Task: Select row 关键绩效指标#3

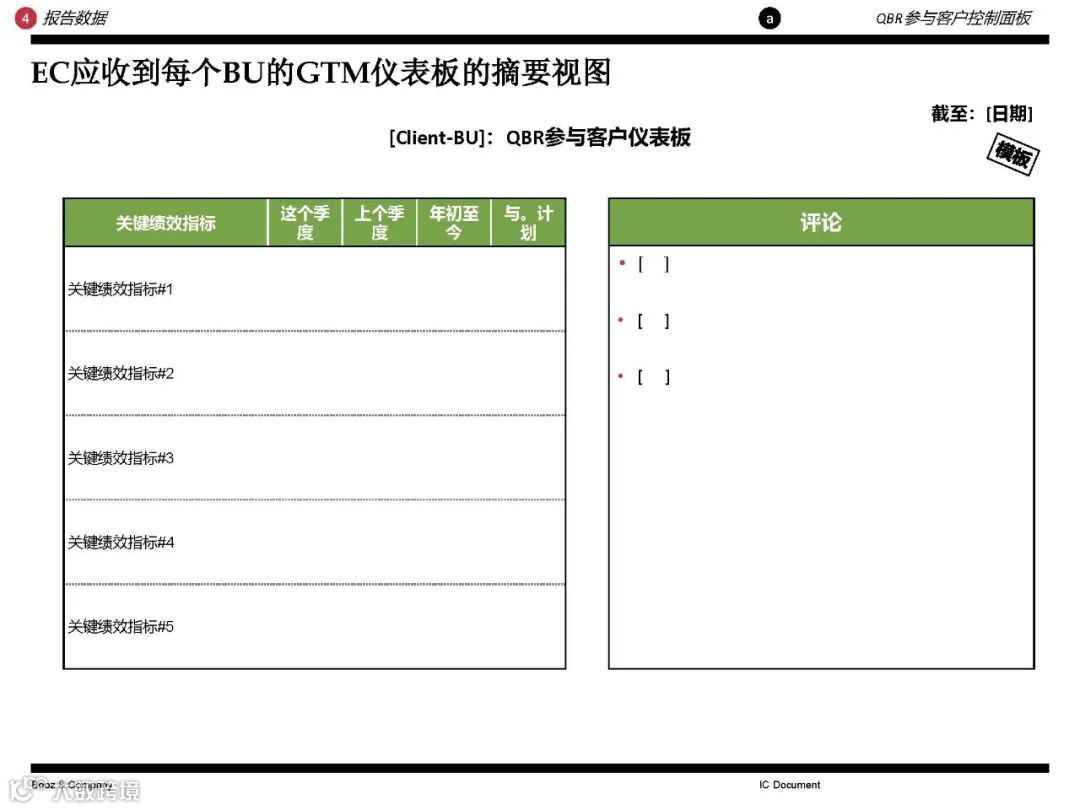Action: [315, 458]
